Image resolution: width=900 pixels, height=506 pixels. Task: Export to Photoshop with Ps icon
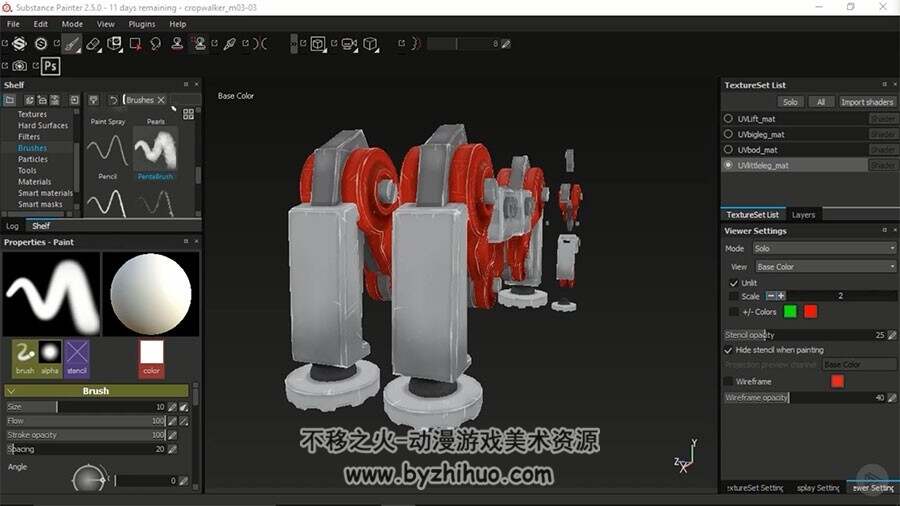pos(51,66)
